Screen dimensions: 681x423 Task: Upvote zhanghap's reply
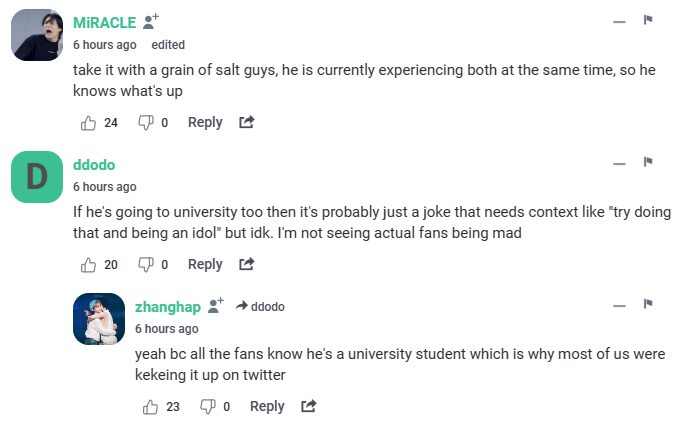[150, 407]
